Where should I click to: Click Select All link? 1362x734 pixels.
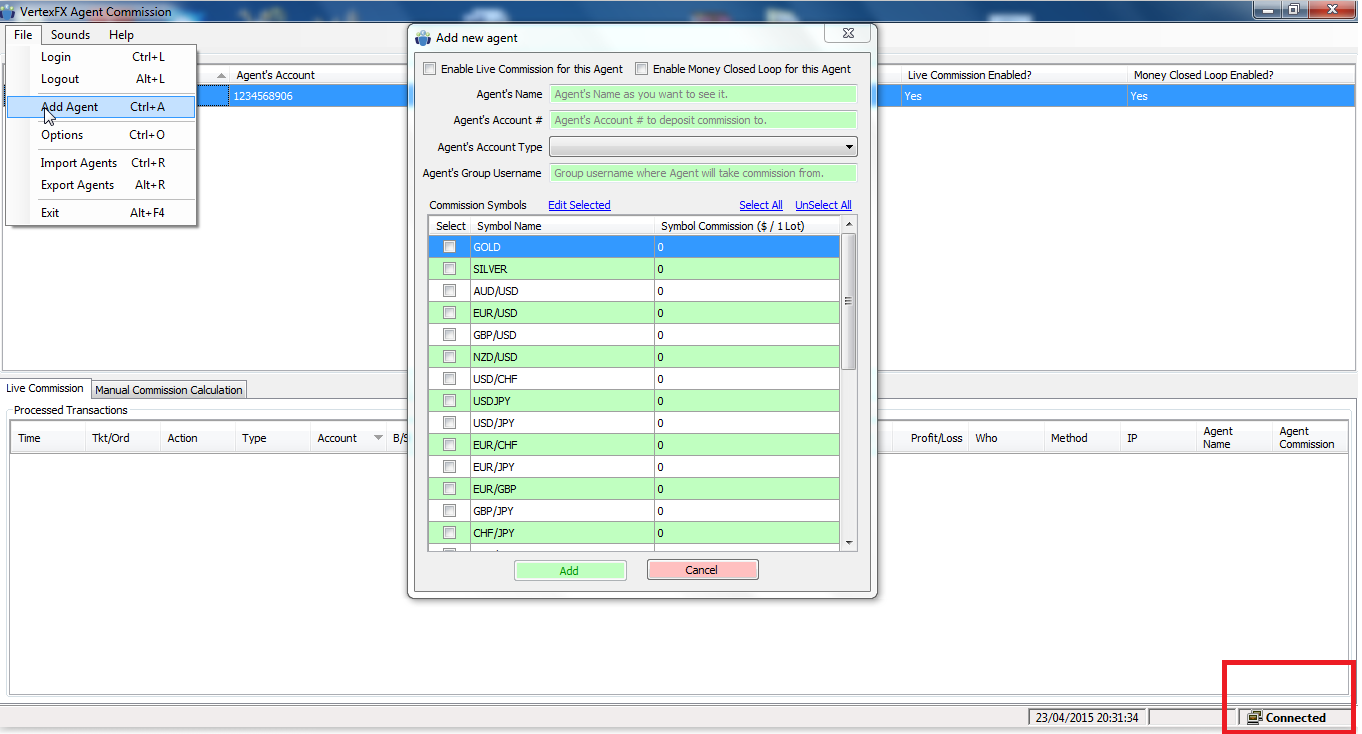tap(761, 205)
